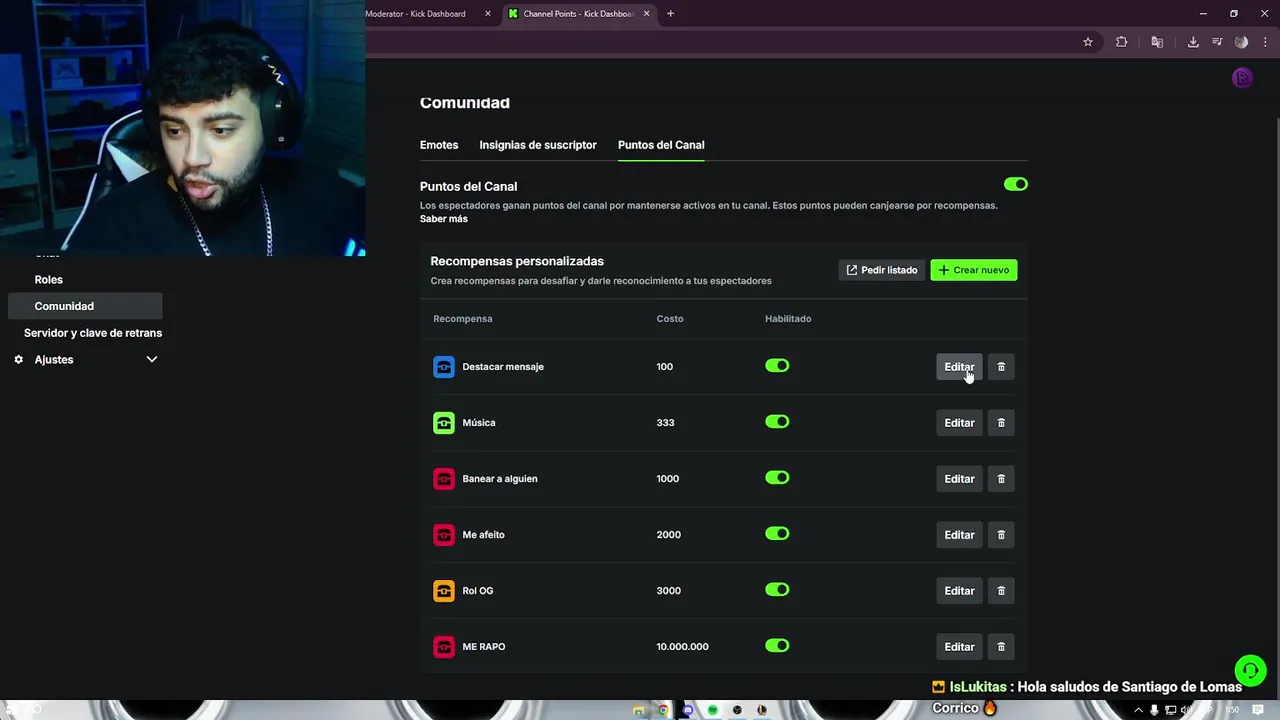Click the Crear nuevo button
This screenshot has width=1280, height=720.
[x=974, y=270]
